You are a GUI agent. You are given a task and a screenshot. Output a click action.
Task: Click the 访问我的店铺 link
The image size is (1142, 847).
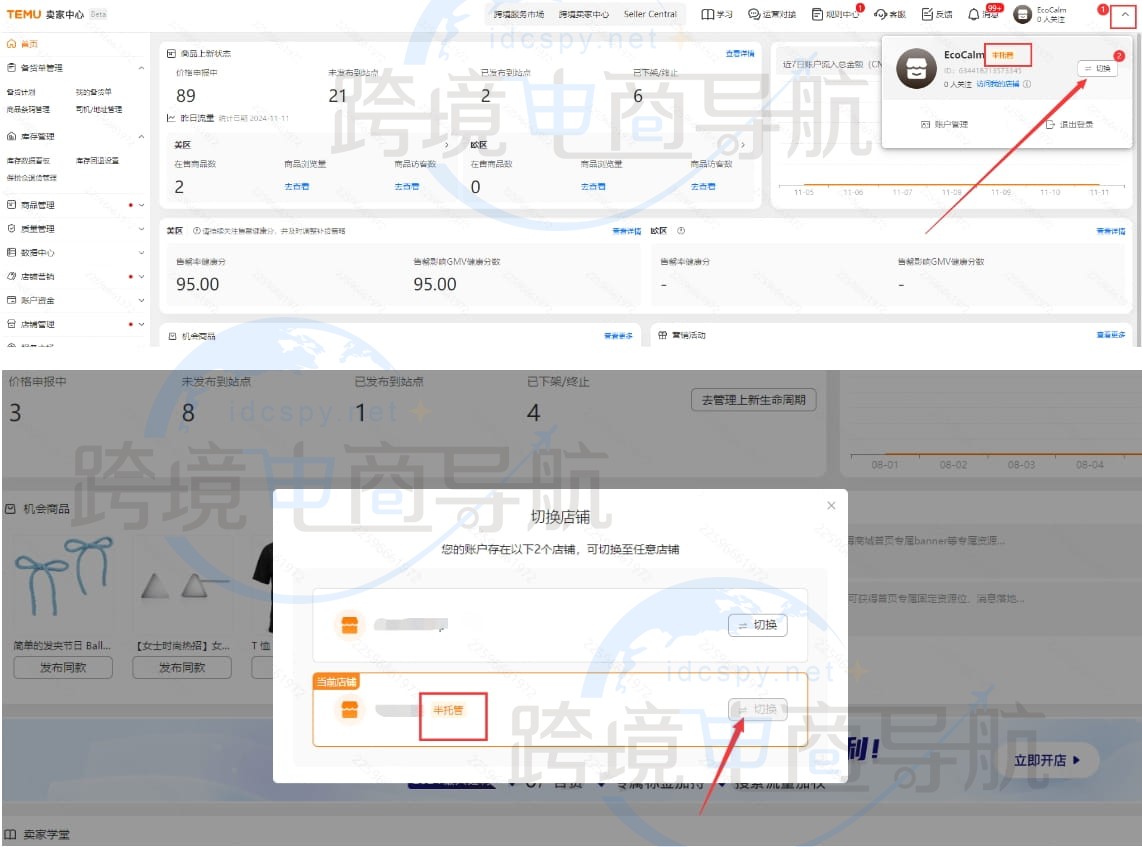1000,84
